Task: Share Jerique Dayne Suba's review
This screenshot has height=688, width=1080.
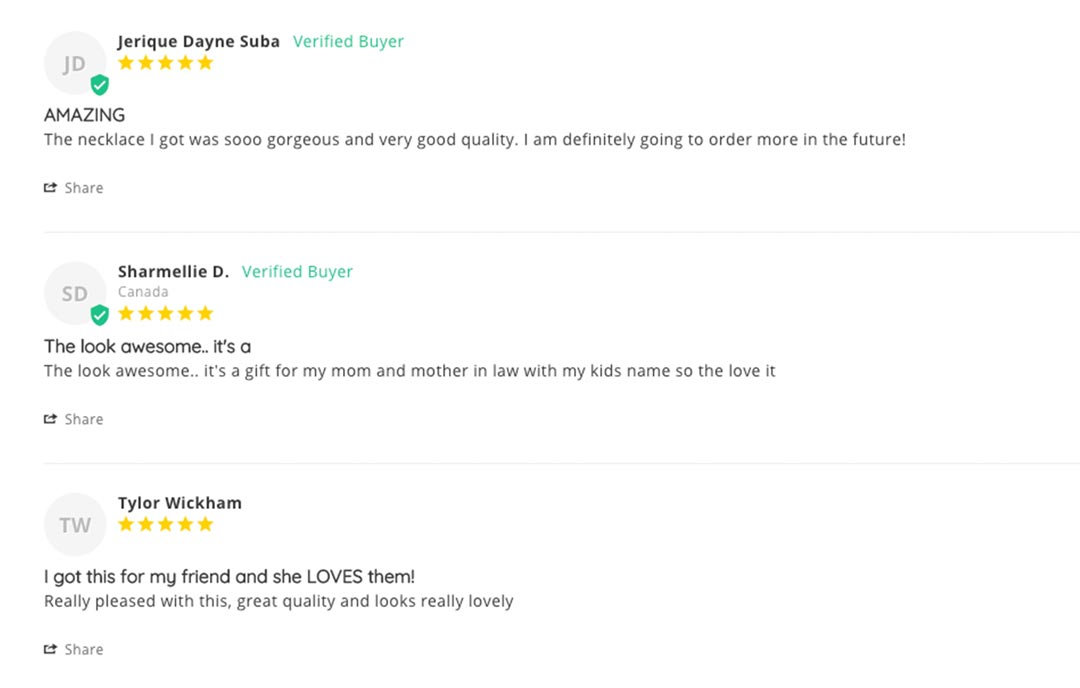Action: pyautogui.click(x=74, y=187)
